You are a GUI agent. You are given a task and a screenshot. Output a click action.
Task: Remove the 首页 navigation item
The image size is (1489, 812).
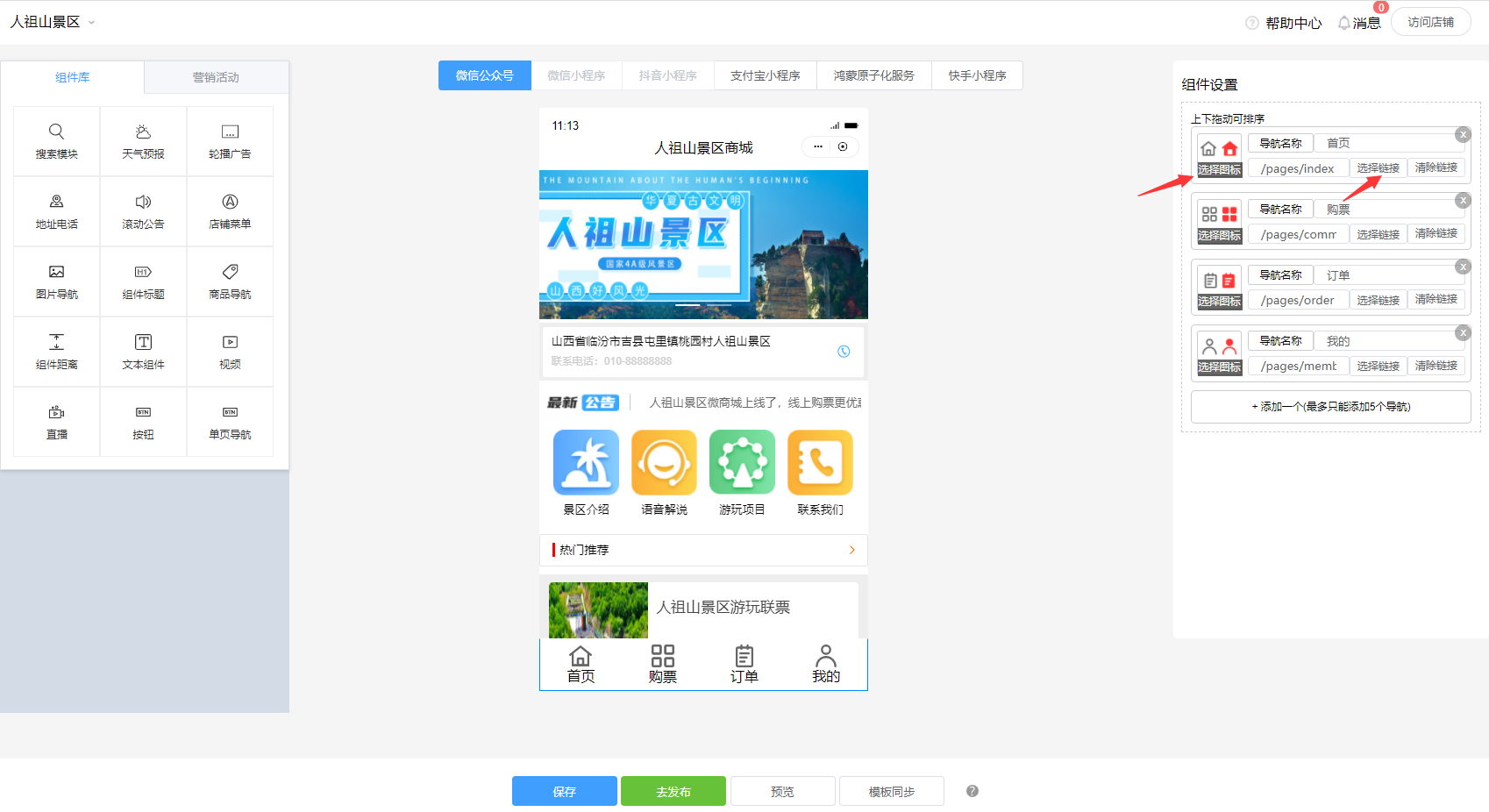(x=1463, y=135)
